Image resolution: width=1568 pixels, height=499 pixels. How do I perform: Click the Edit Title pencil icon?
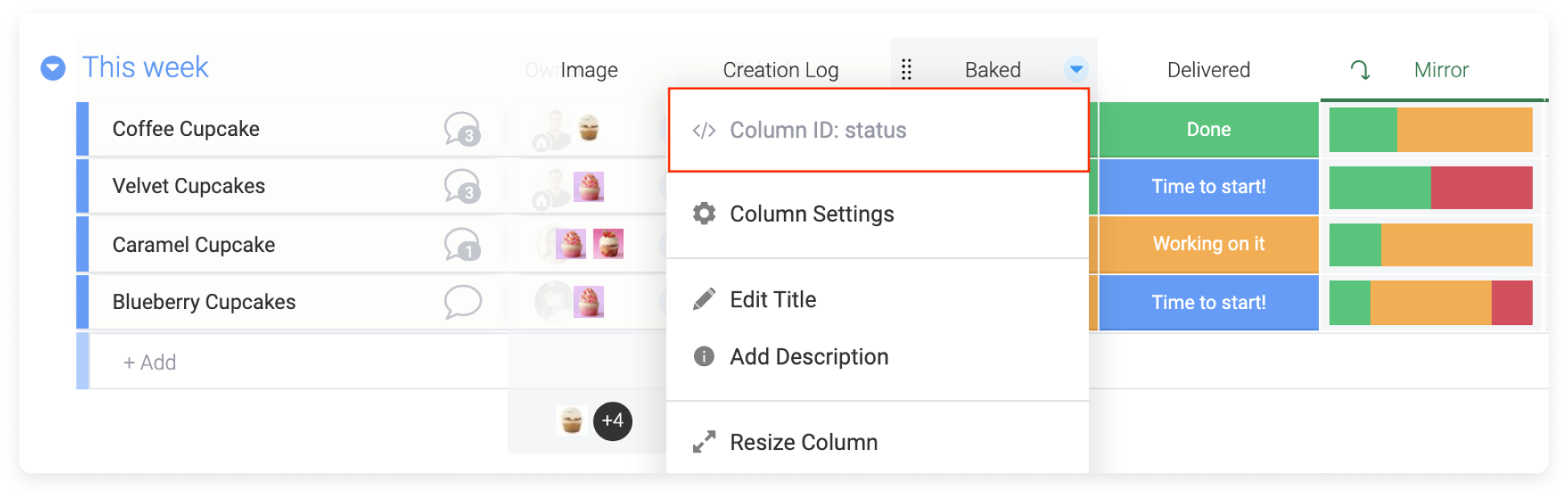point(704,299)
